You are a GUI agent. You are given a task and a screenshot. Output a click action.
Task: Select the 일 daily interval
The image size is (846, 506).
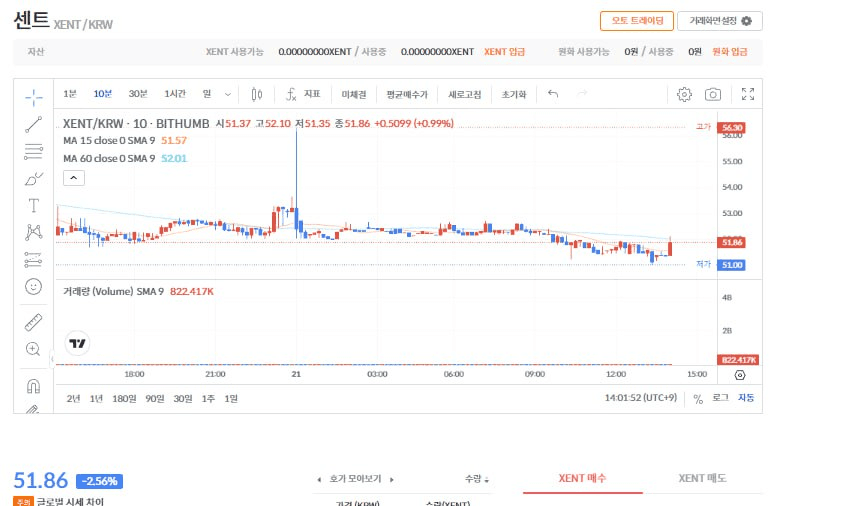tap(207, 94)
